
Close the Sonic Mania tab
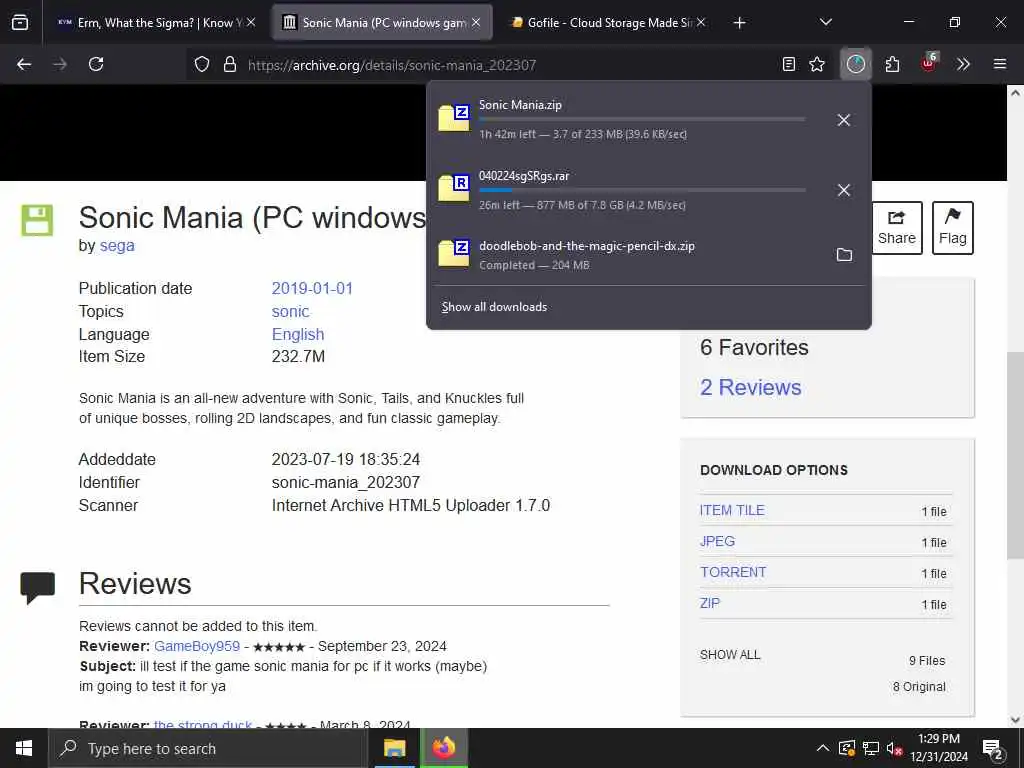(476, 22)
